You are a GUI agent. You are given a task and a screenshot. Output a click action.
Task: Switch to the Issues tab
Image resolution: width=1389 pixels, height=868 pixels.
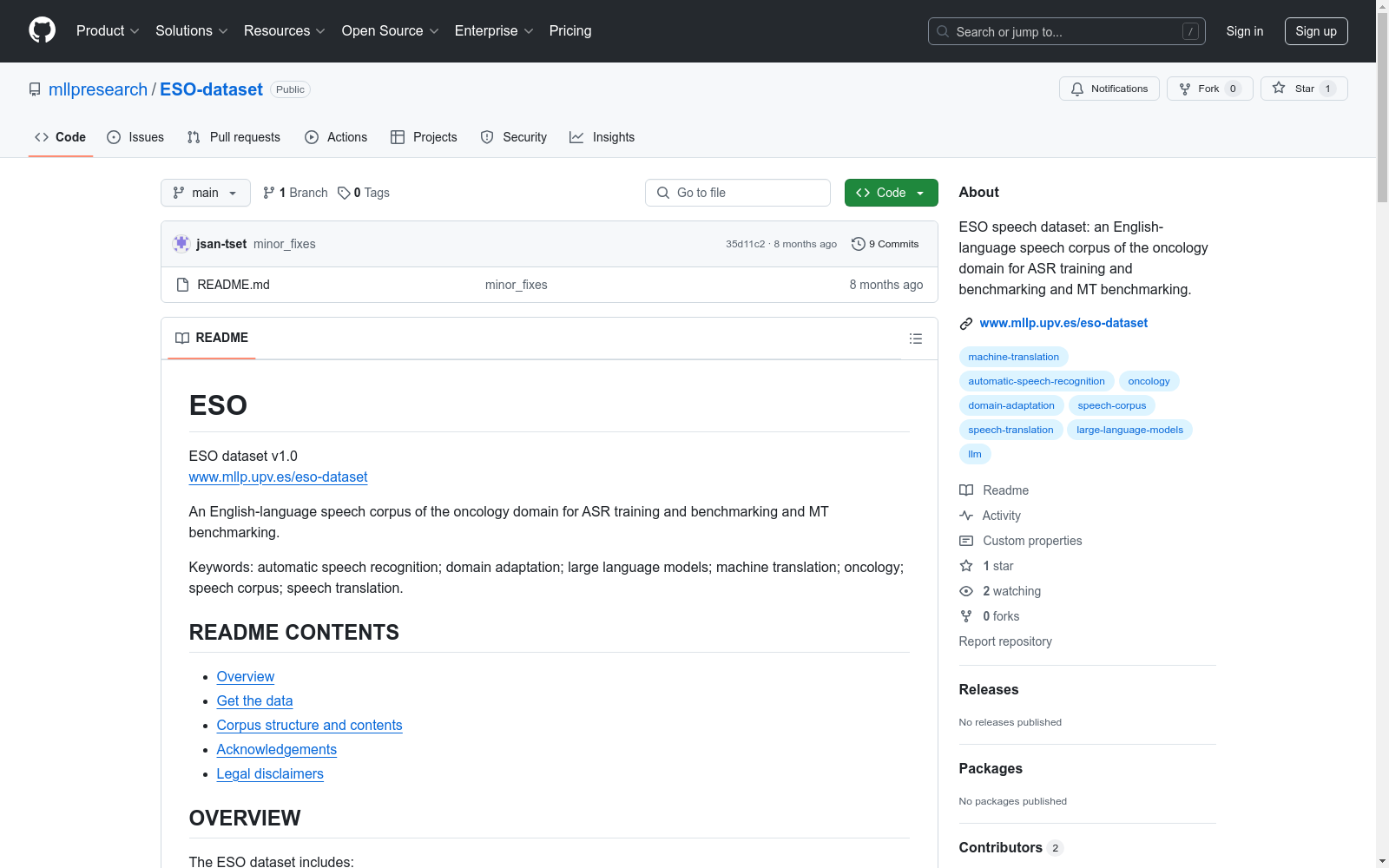(135, 137)
